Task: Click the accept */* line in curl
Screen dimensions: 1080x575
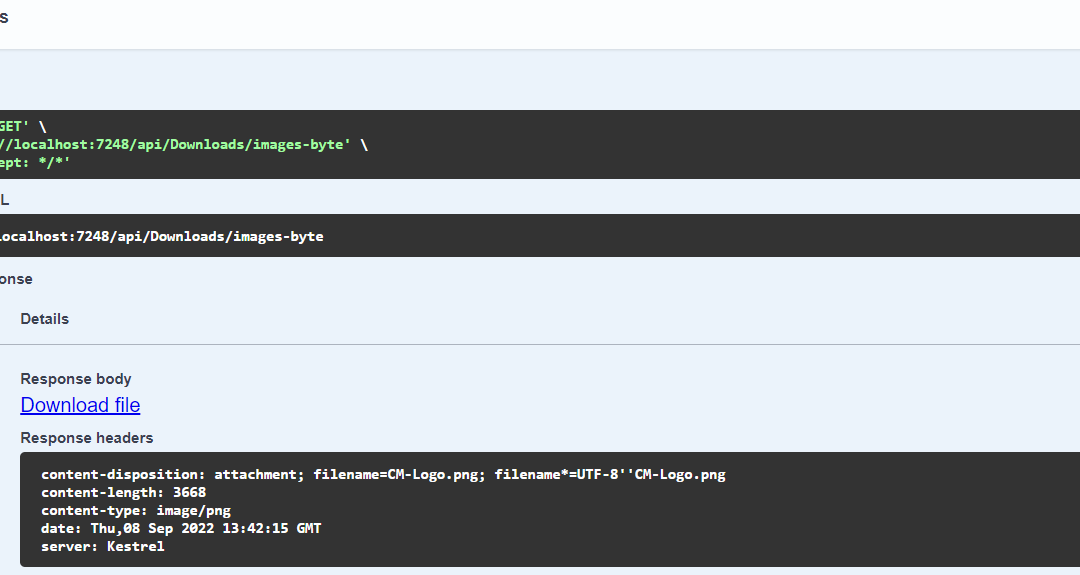Action: 35,162
